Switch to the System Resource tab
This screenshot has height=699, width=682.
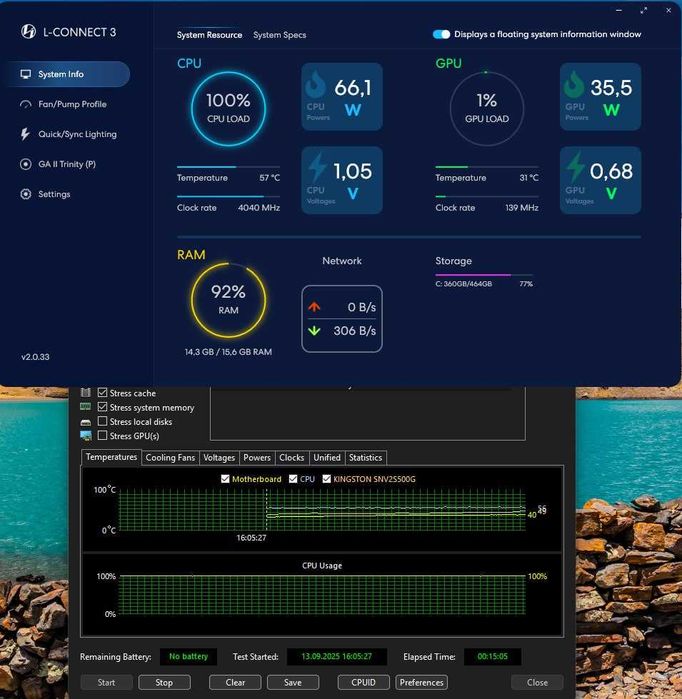pyautogui.click(x=210, y=35)
